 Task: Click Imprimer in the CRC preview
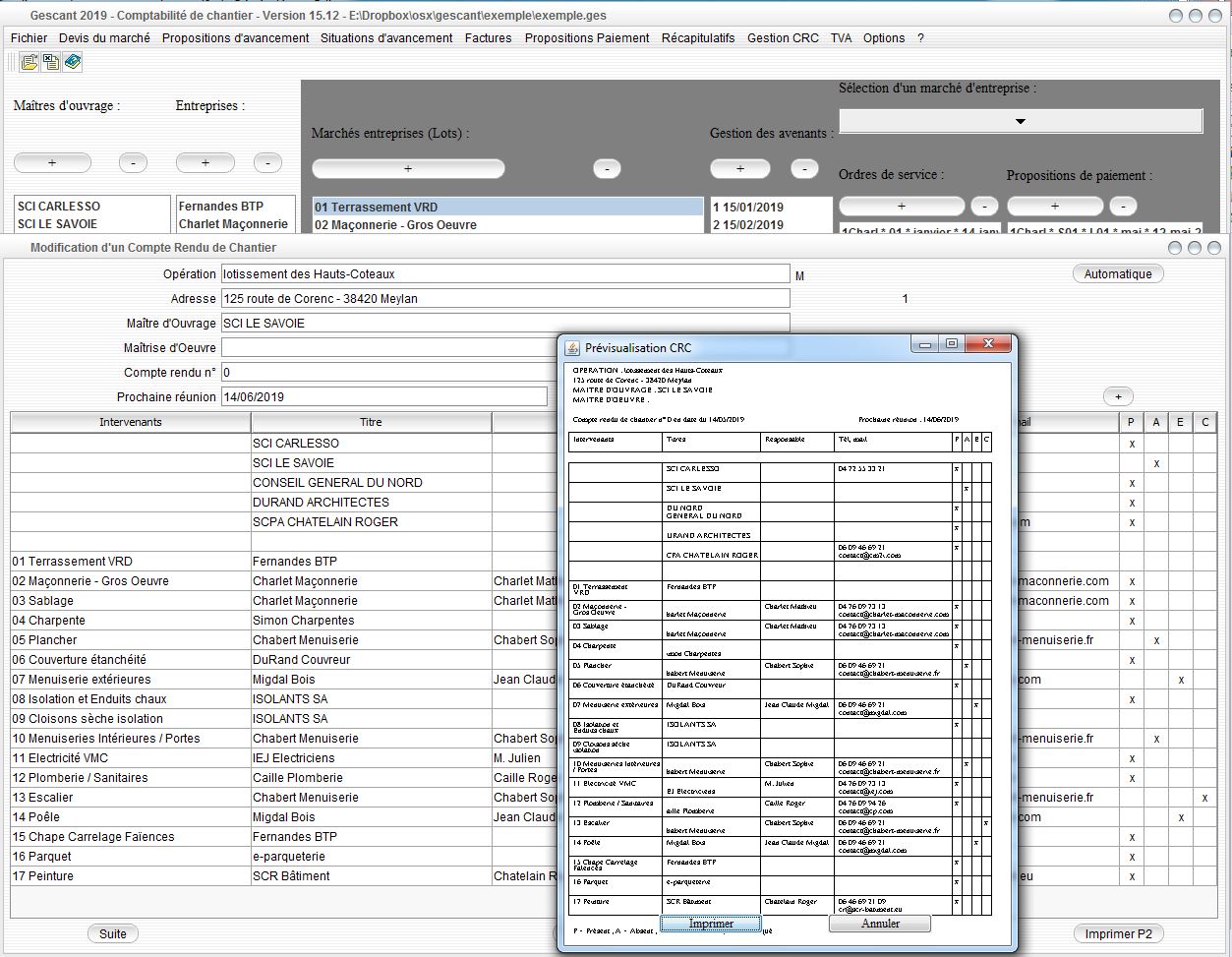pyautogui.click(x=711, y=924)
